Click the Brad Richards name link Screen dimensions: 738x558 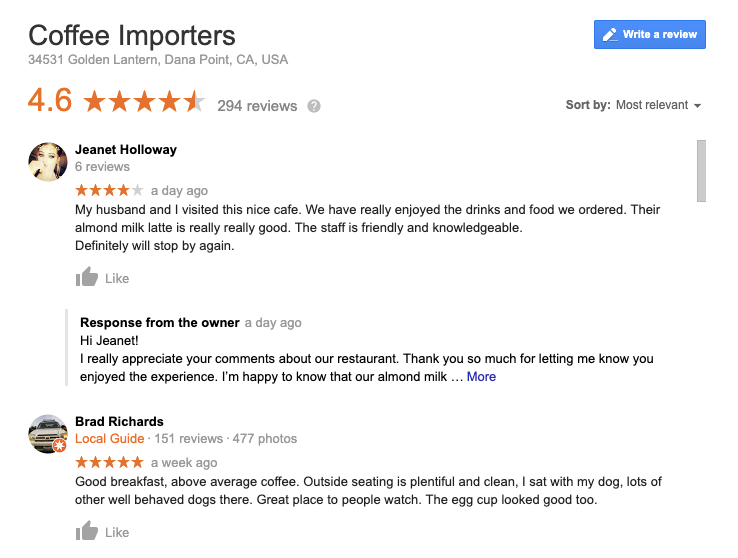pyautogui.click(x=120, y=422)
